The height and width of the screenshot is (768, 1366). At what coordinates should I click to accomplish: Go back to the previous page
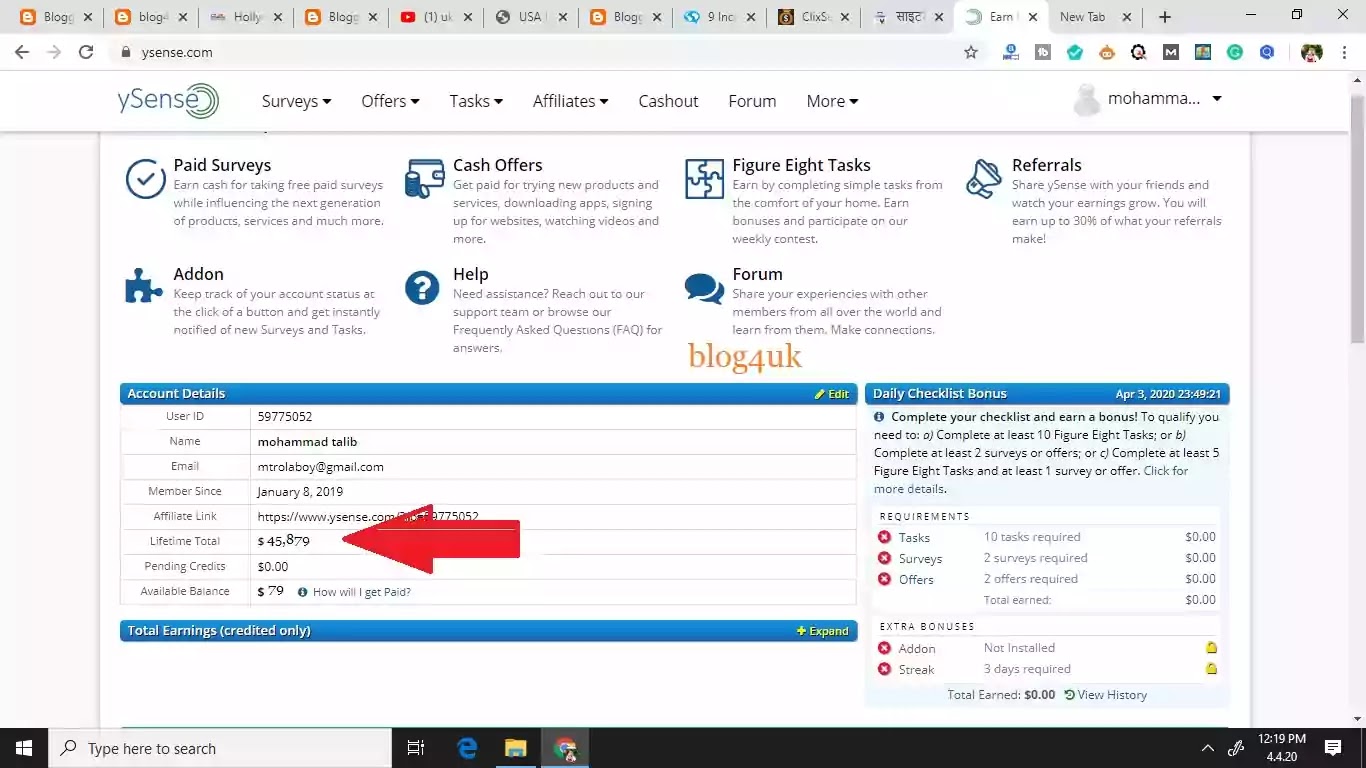click(x=22, y=52)
